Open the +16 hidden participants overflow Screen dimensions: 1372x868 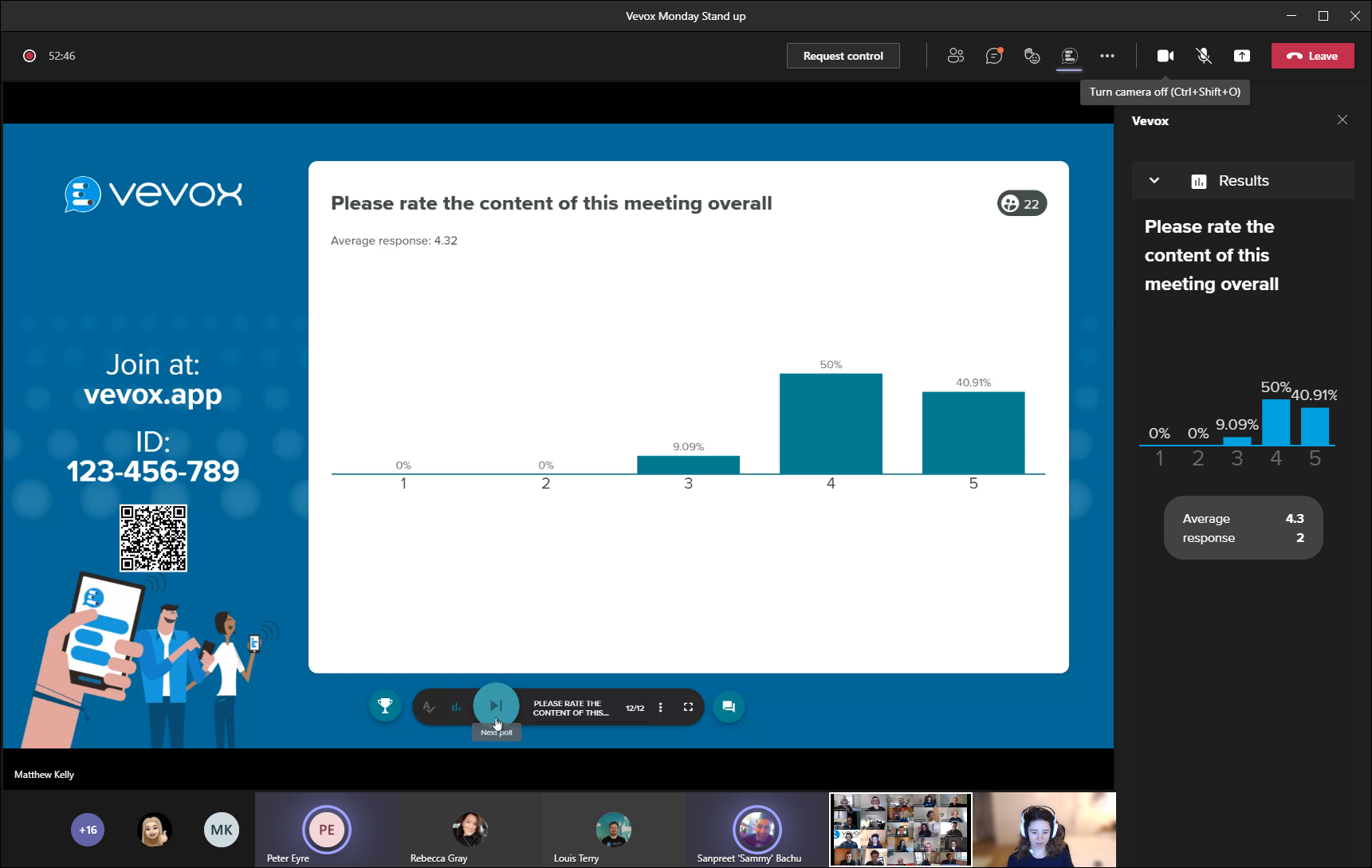88,829
